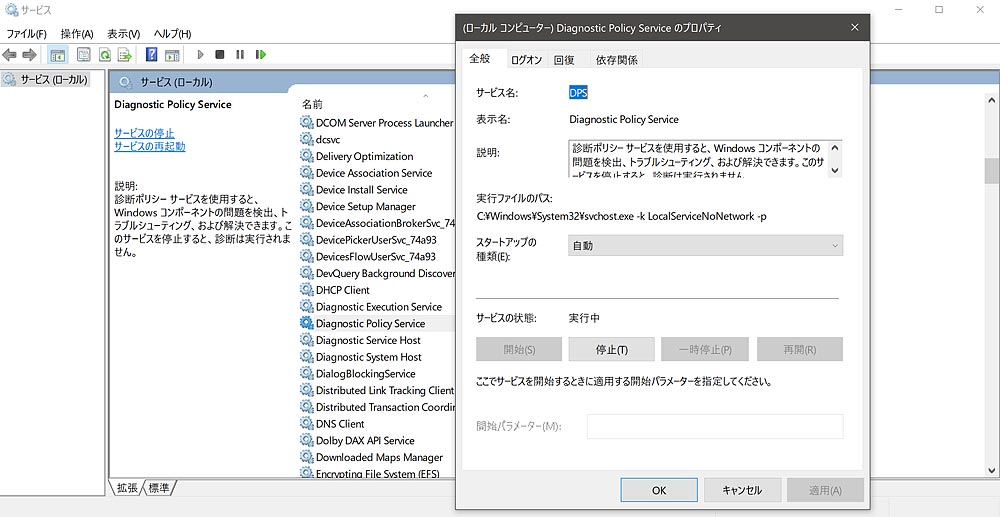Screen dimensions: 1000x517
Task: Click gear icon beside Downloaded Maps Manager
Action: pos(307,457)
